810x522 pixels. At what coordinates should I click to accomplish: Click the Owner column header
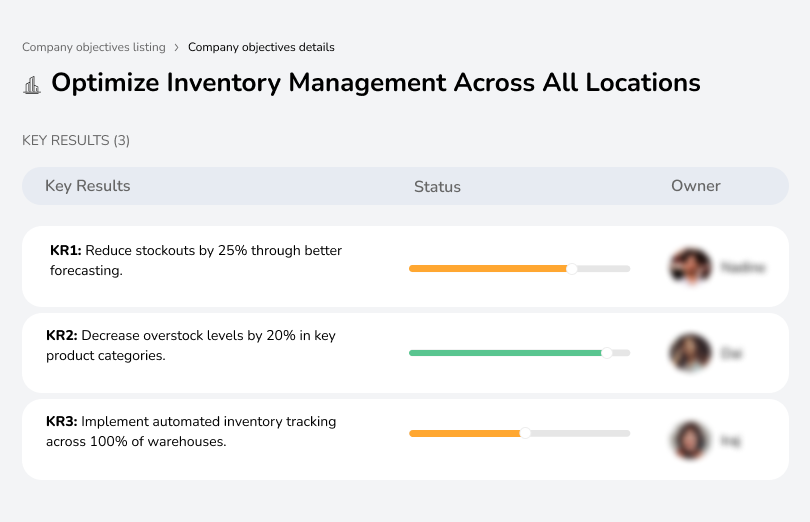coord(695,186)
